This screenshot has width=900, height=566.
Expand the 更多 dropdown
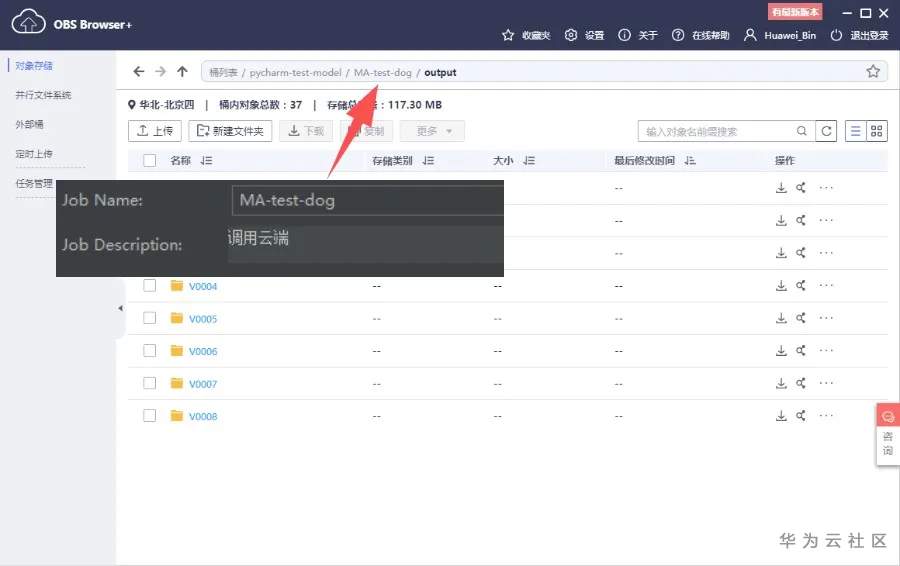[432, 131]
